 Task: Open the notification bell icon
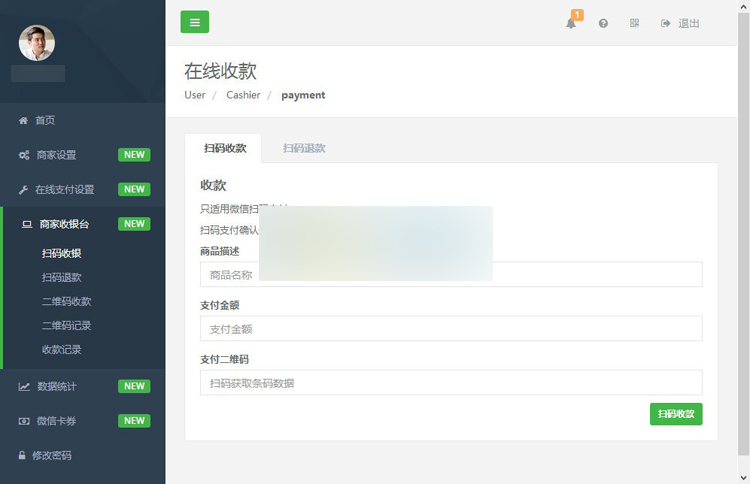tap(571, 23)
